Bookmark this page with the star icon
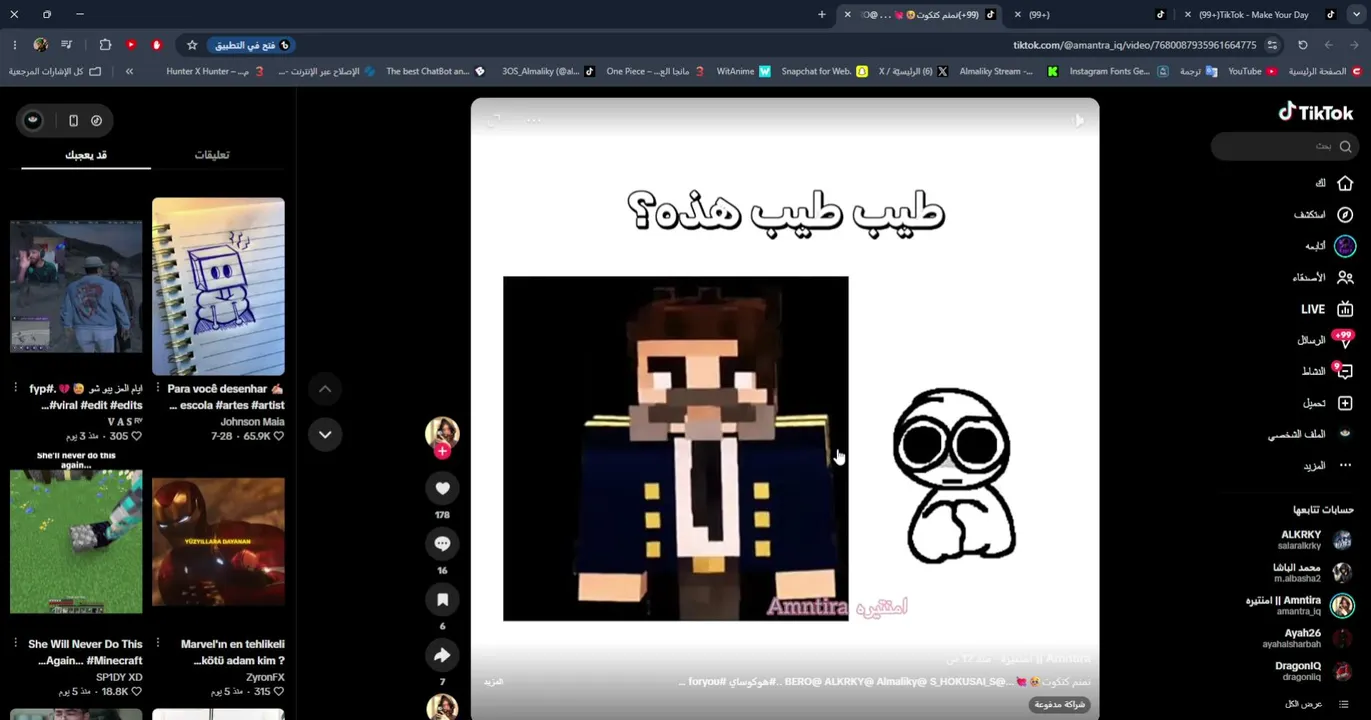 [x=192, y=45]
